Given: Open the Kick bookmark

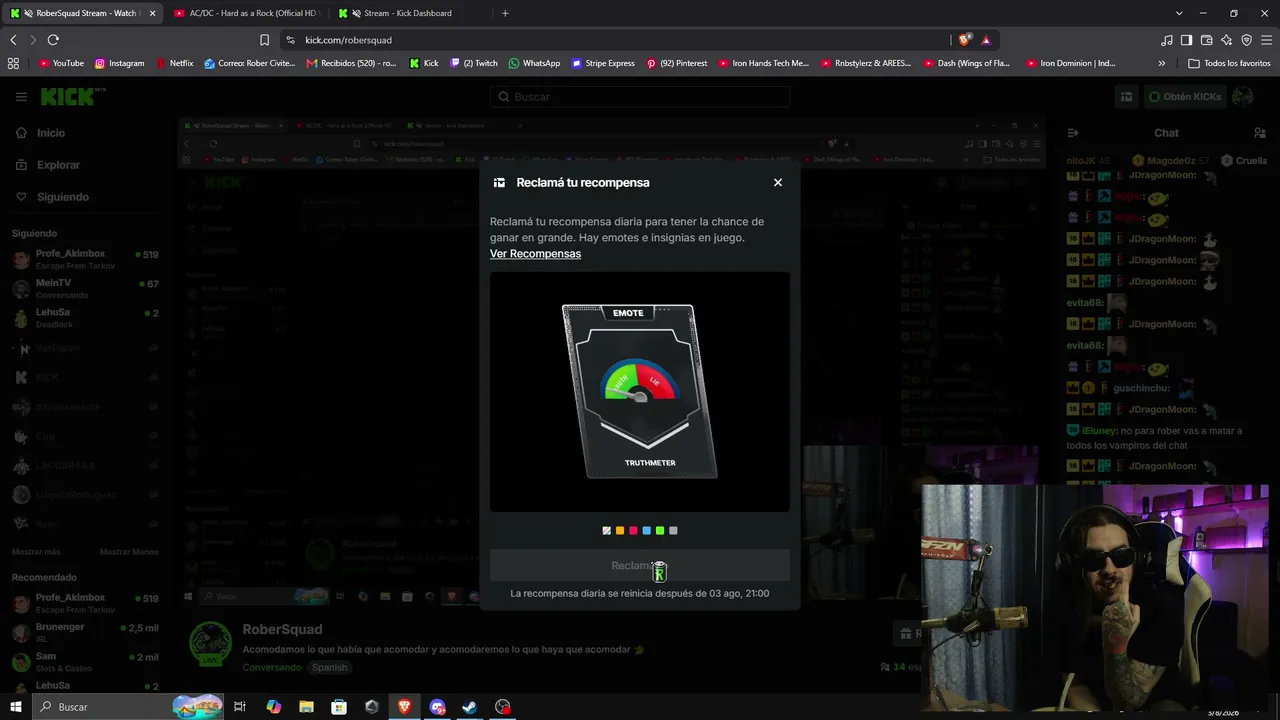Looking at the screenshot, I should point(425,63).
